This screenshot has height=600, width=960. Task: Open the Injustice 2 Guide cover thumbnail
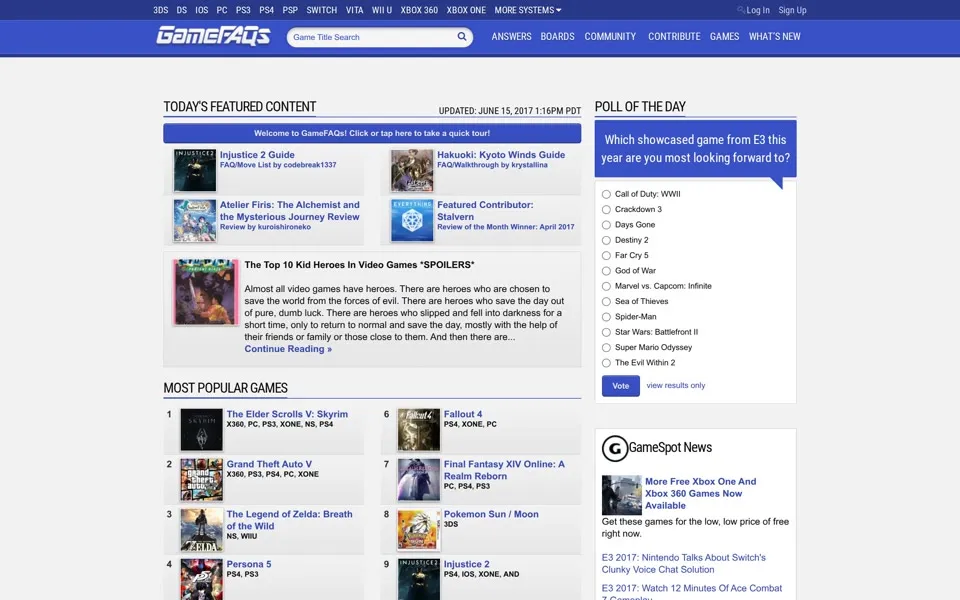tap(195, 170)
